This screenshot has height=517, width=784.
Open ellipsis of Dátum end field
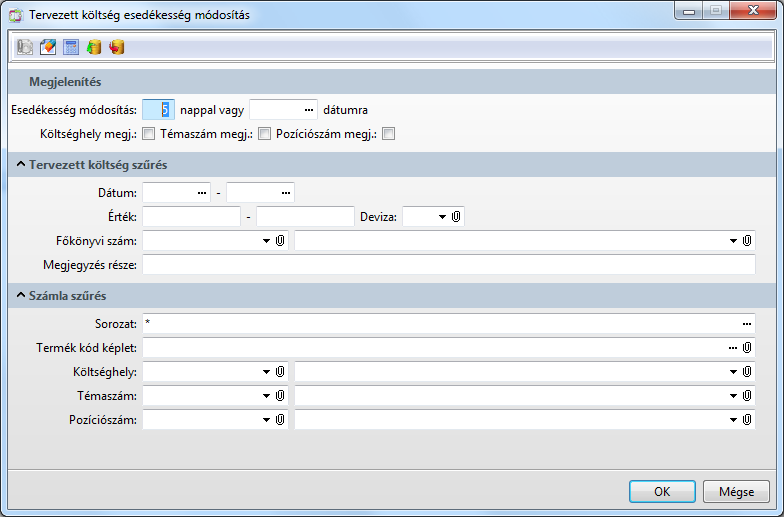[x=286, y=193]
